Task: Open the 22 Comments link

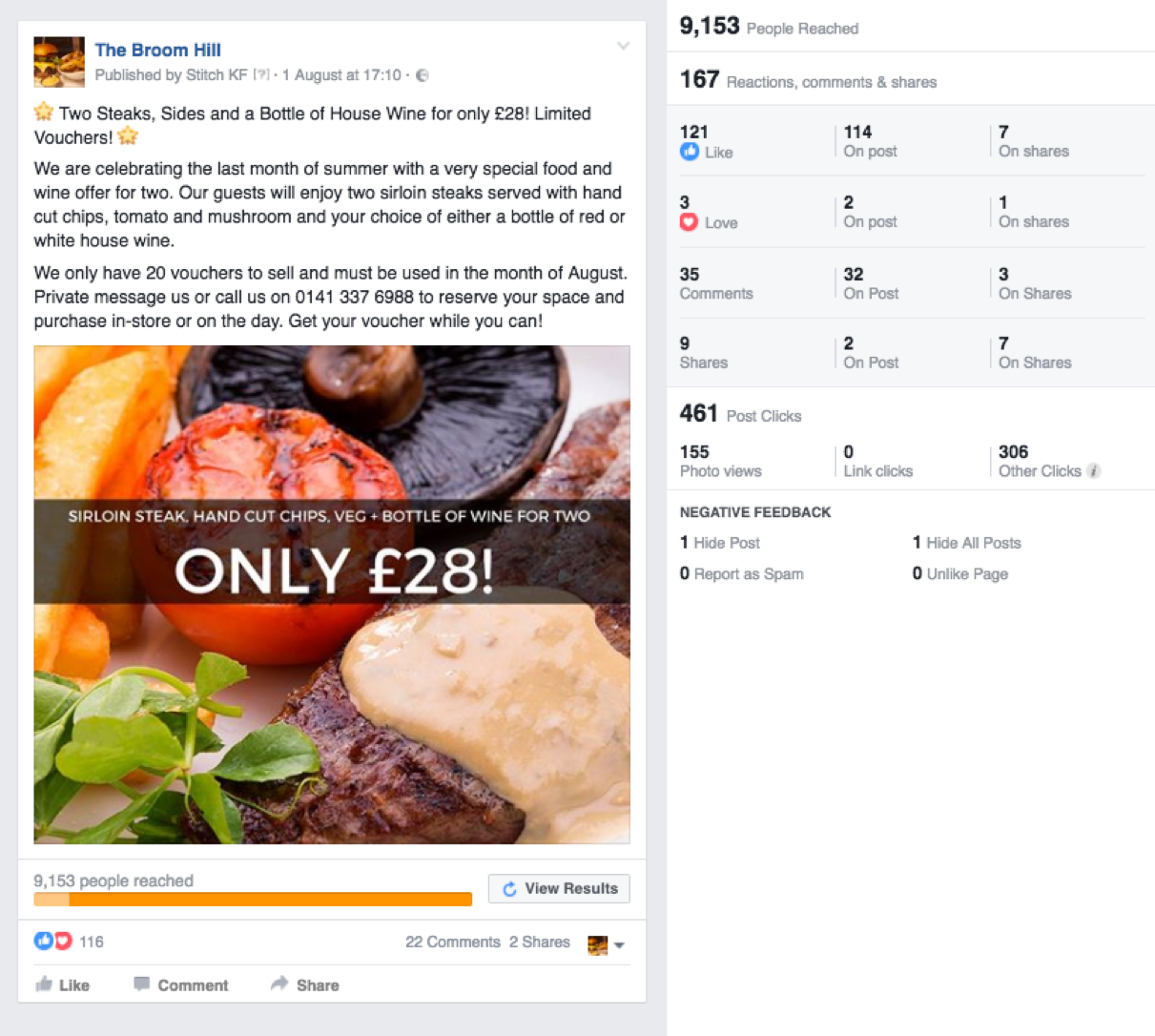Action: pos(453,942)
